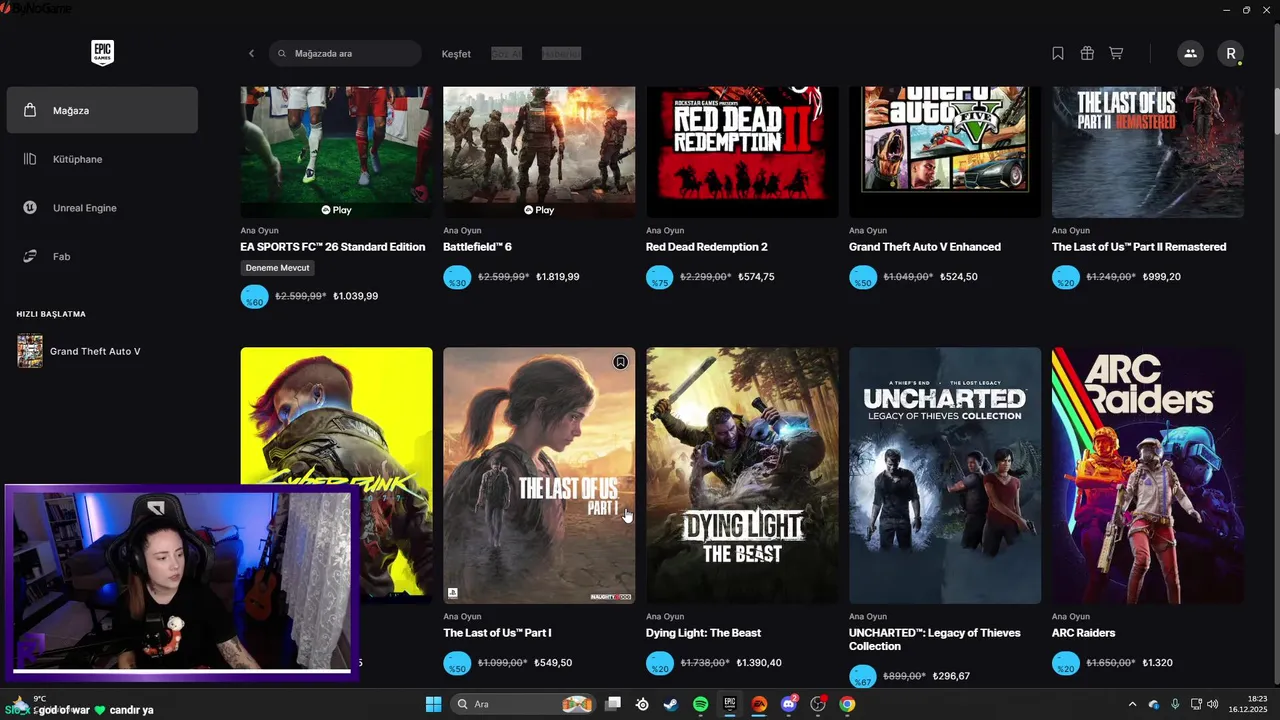Open OBS Studio from the taskbar
This screenshot has height=720, width=1280.
[818, 704]
